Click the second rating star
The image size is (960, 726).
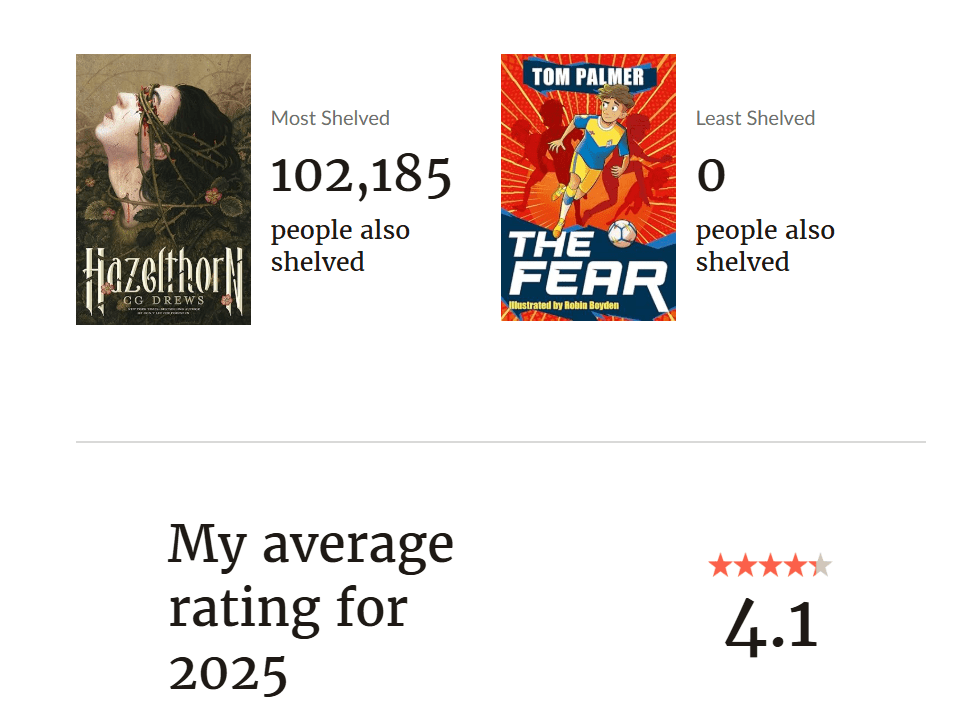(x=744, y=566)
